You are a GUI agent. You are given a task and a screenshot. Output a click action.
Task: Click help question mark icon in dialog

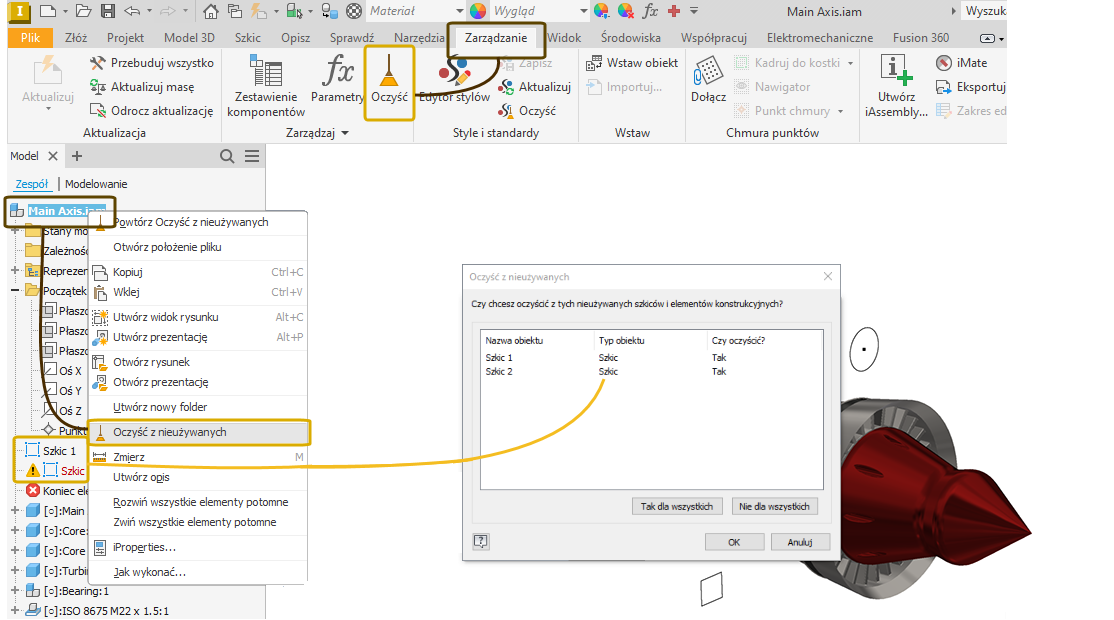(x=481, y=541)
